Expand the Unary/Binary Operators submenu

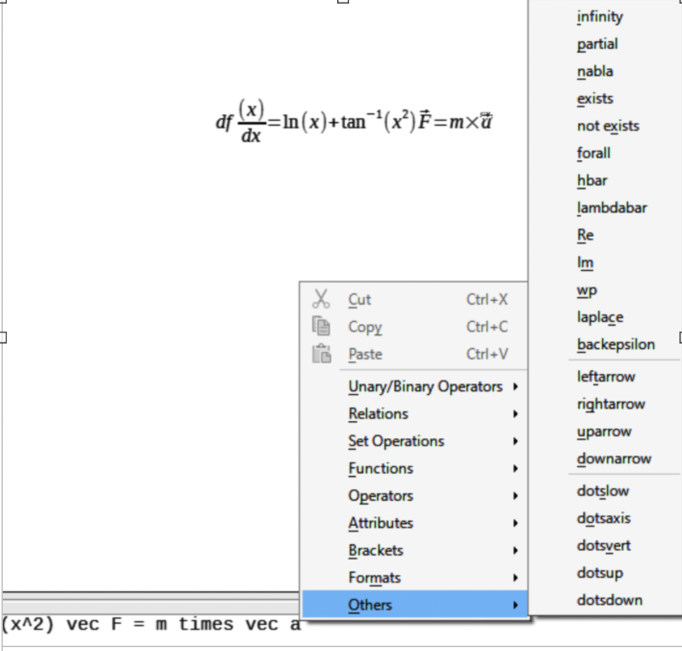coord(415,387)
